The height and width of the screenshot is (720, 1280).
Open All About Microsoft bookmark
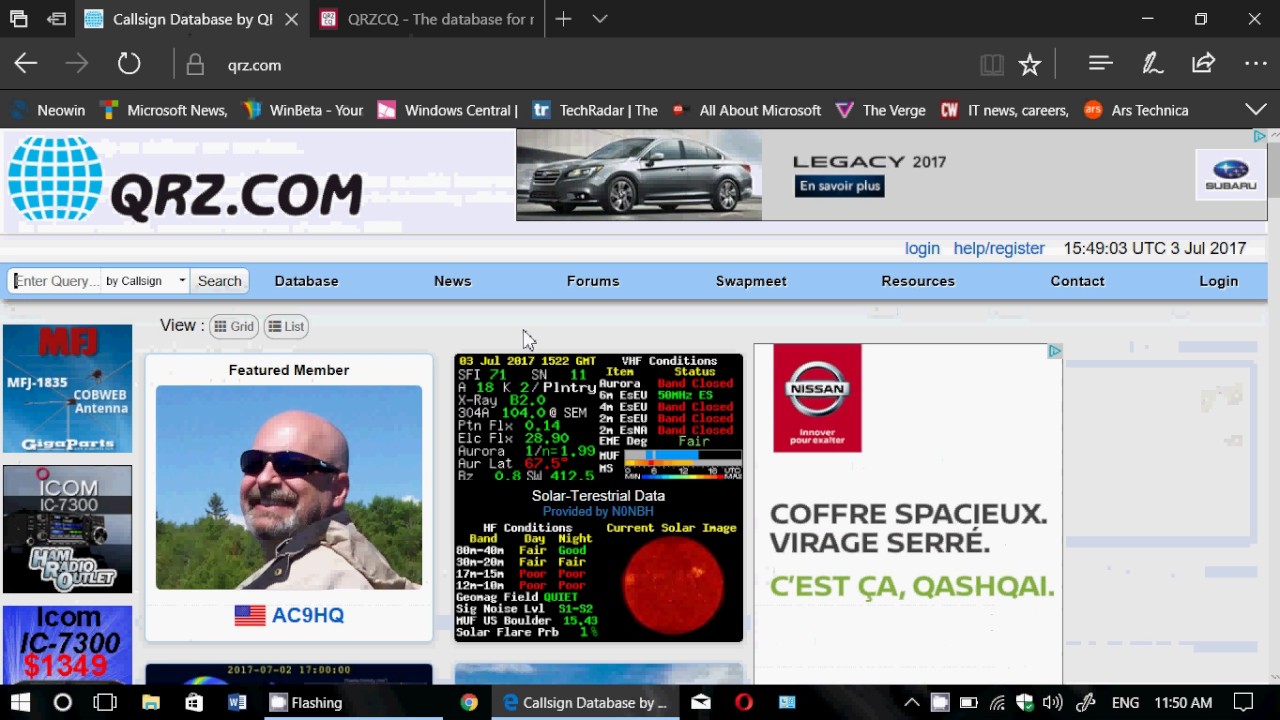pos(747,110)
